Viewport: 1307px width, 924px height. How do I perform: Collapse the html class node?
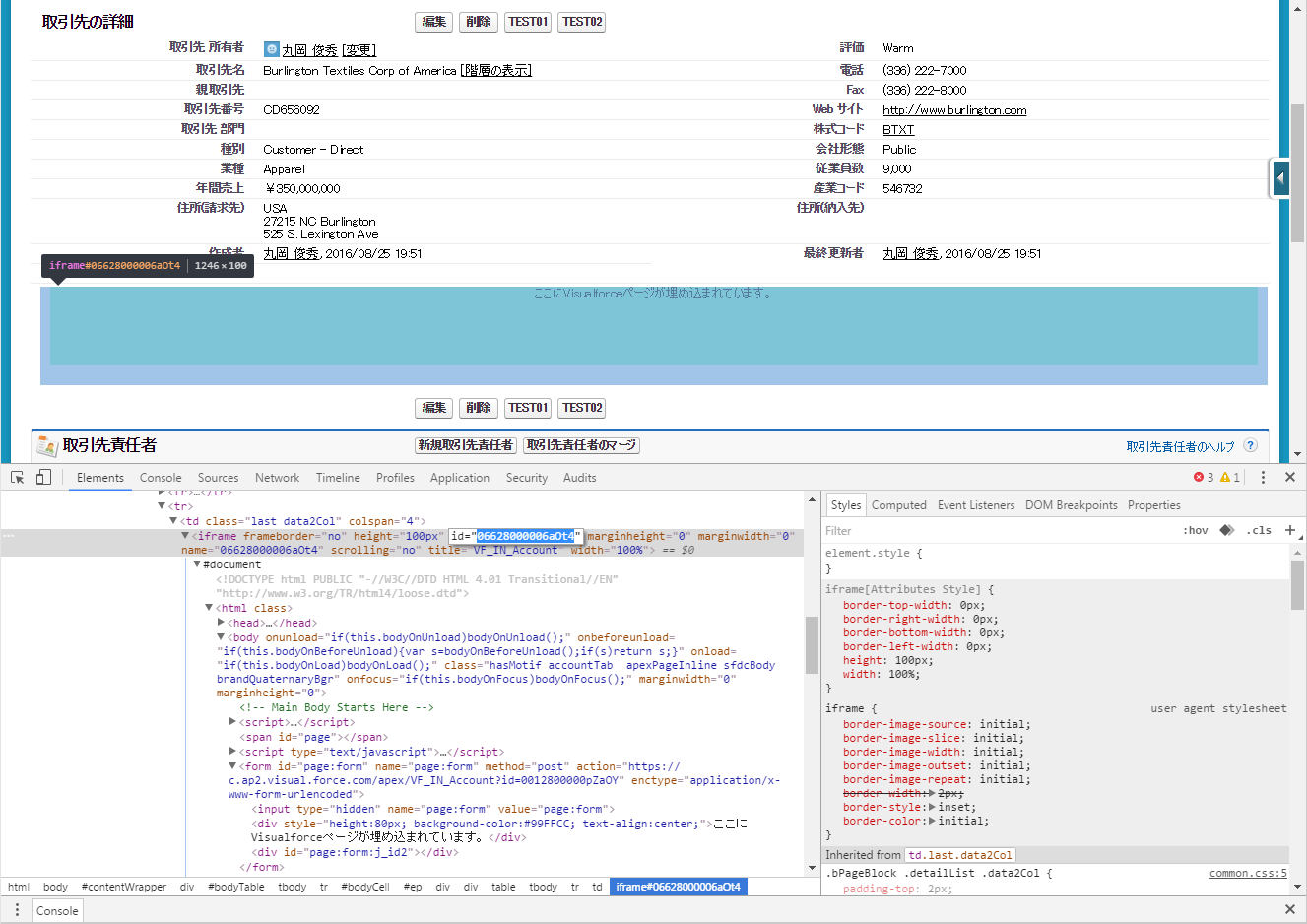click(x=209, y=608)
